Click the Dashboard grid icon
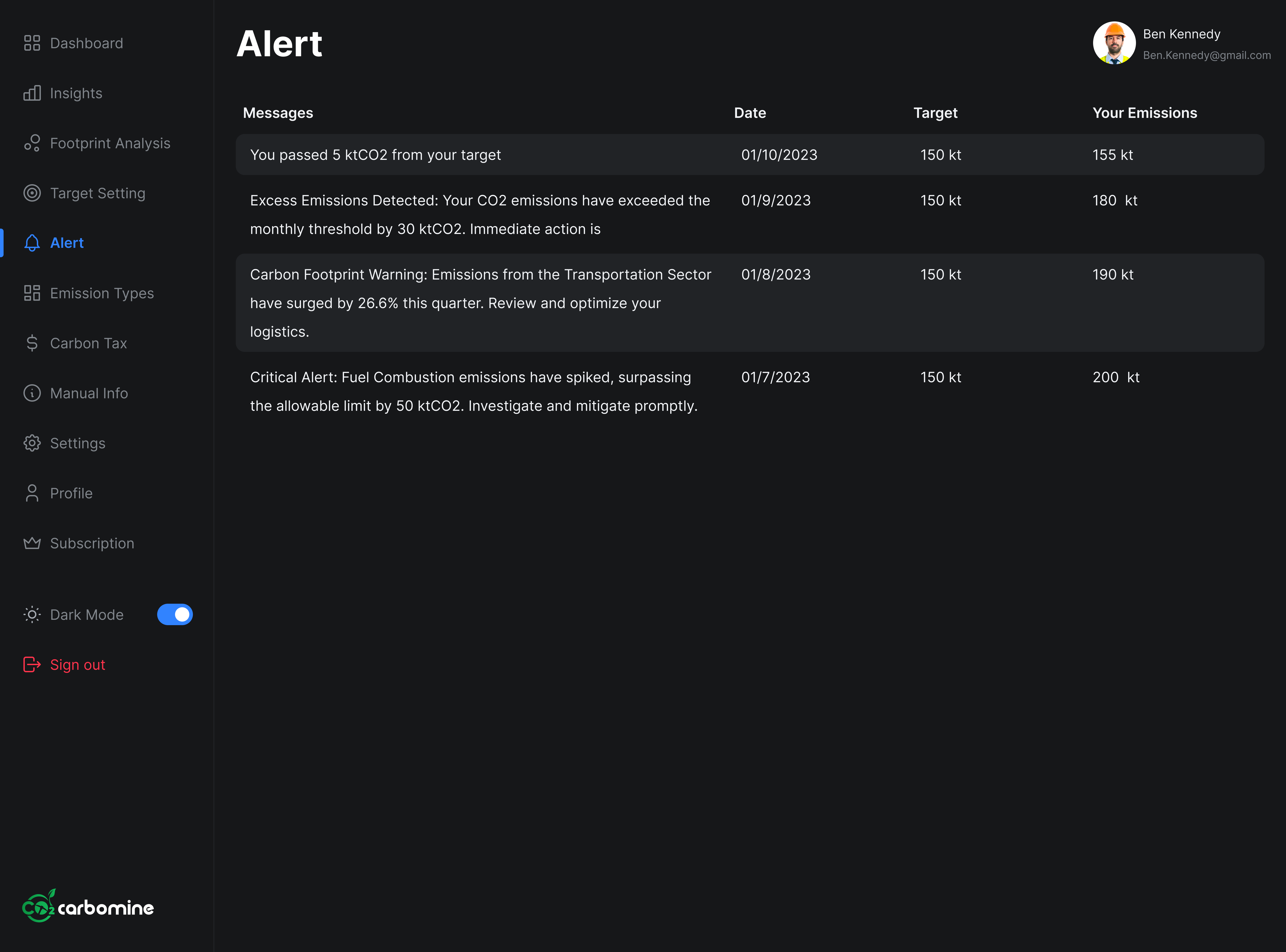1286x952 pixels. (32, 43)
